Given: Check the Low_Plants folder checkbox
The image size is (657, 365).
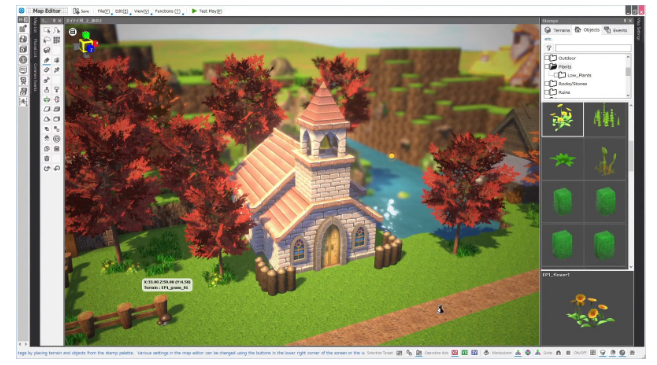Looking at the screenshot, I should click(556, 75).
